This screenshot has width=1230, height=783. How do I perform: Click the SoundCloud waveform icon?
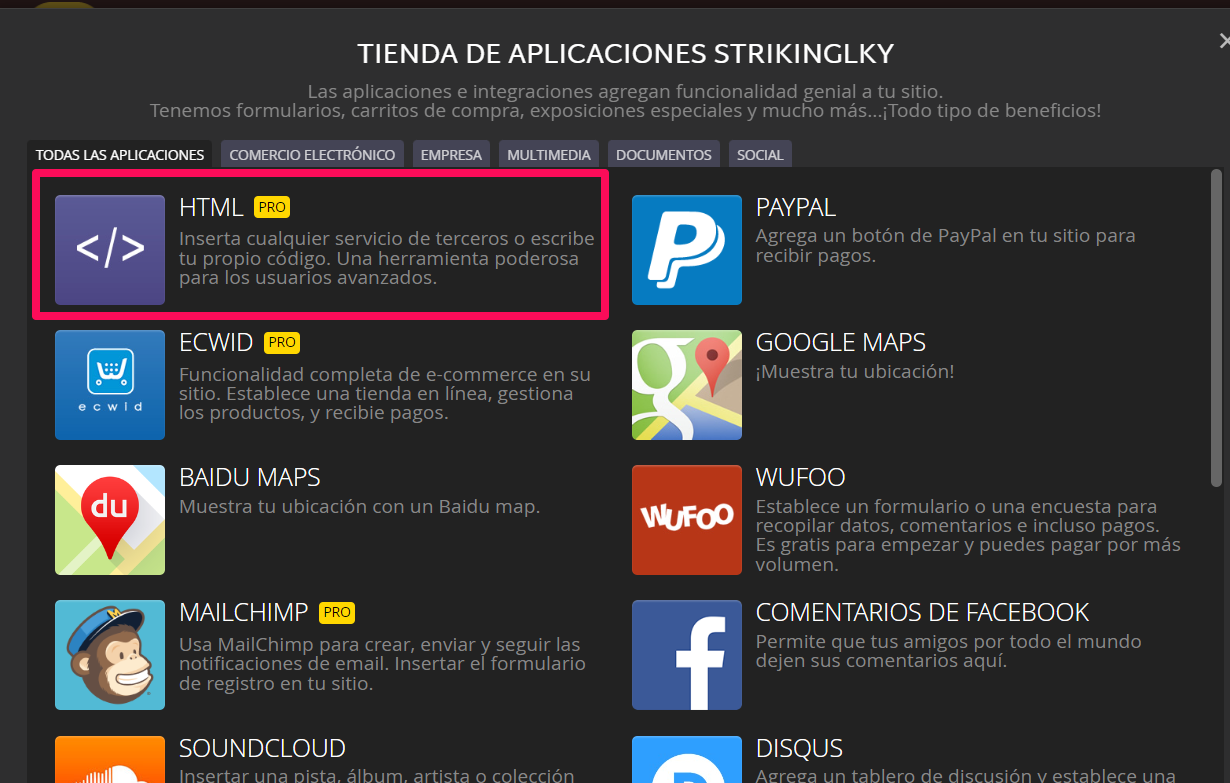coord(110,765)
